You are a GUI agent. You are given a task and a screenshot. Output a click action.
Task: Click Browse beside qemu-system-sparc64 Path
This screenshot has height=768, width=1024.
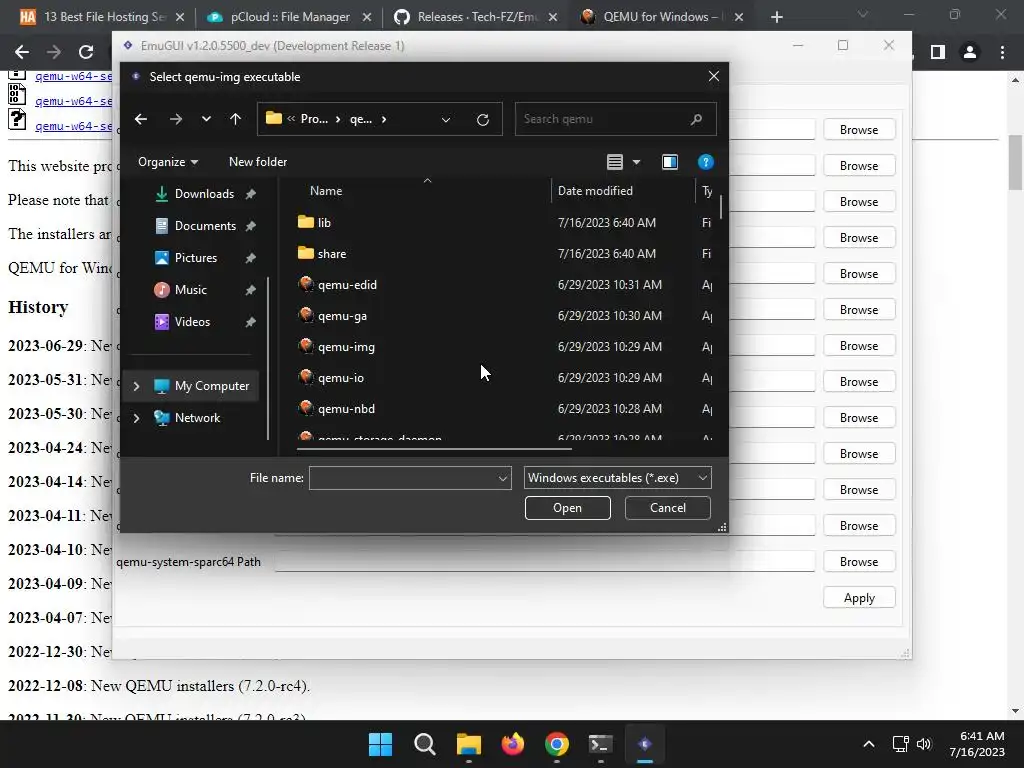859,562
